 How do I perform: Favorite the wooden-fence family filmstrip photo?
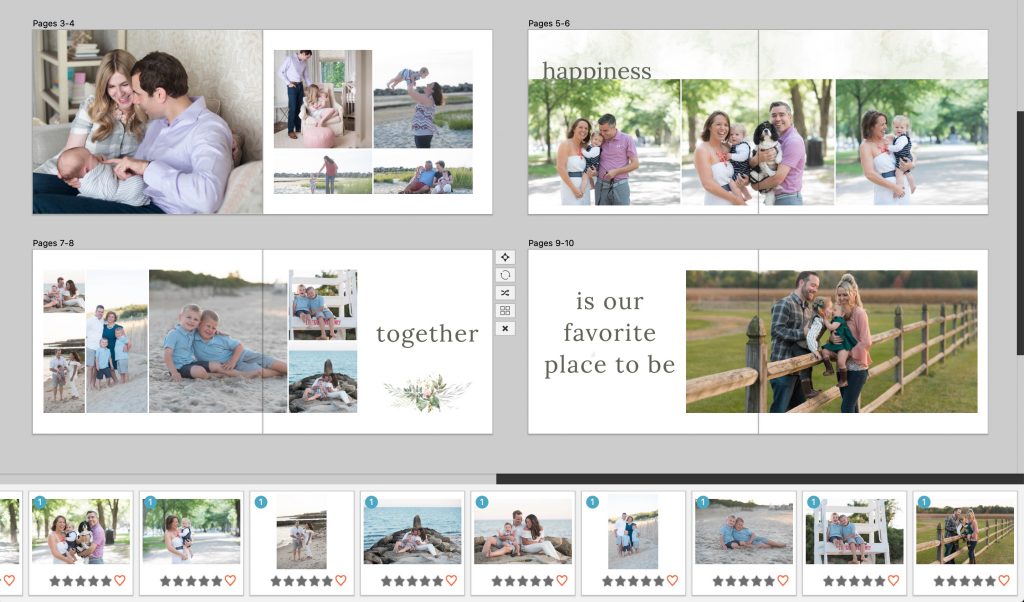[x=1004, y=580]
